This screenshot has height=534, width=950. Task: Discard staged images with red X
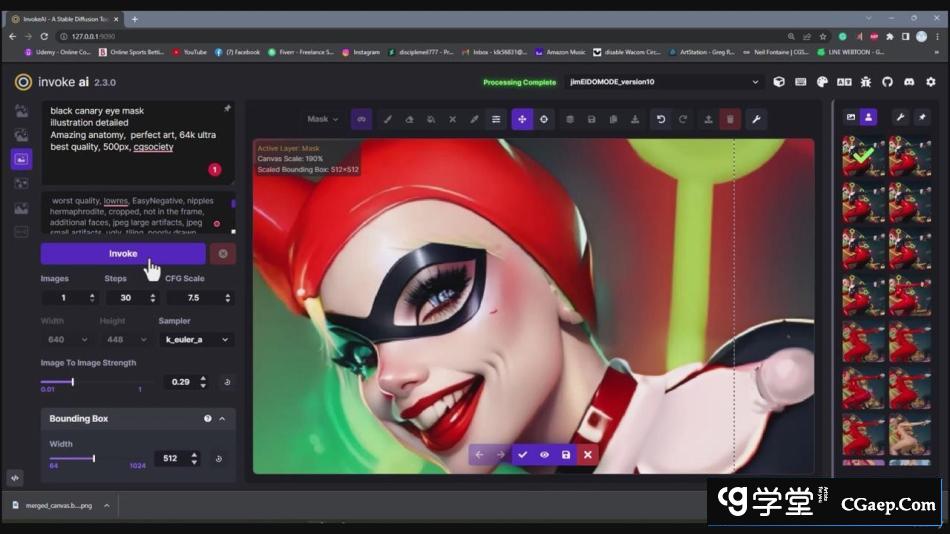click(588, 455)
